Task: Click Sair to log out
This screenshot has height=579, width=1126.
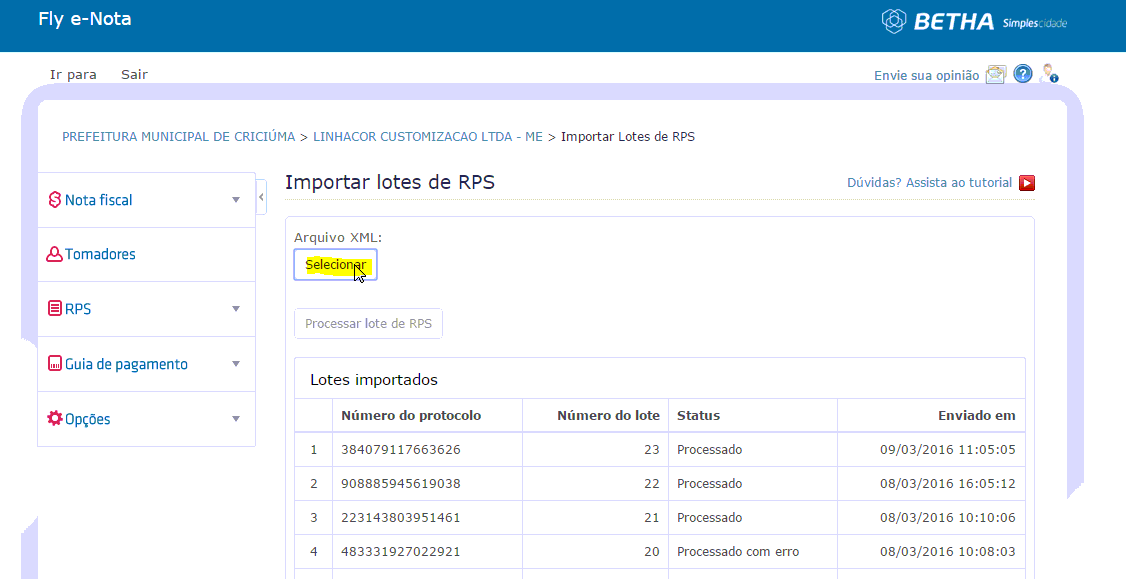Action: [134, 75]
